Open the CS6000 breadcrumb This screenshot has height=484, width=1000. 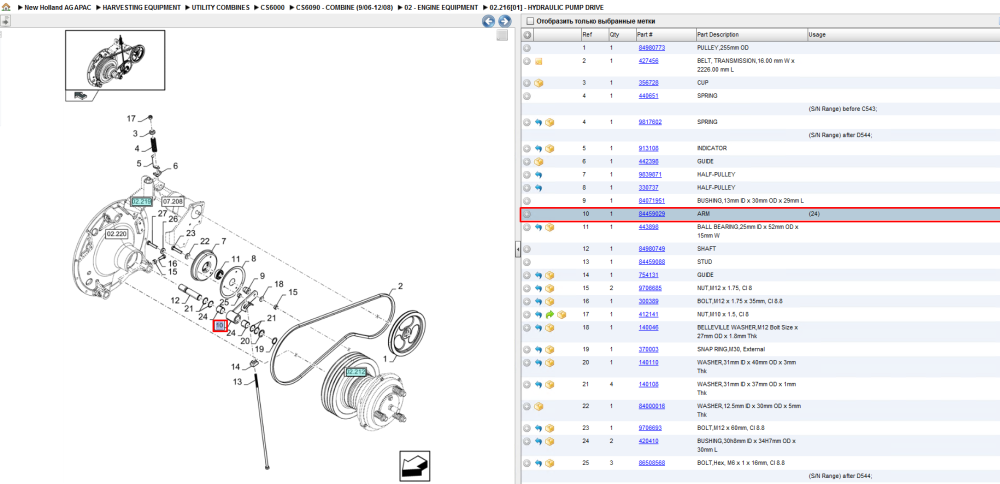coord(274,7)
